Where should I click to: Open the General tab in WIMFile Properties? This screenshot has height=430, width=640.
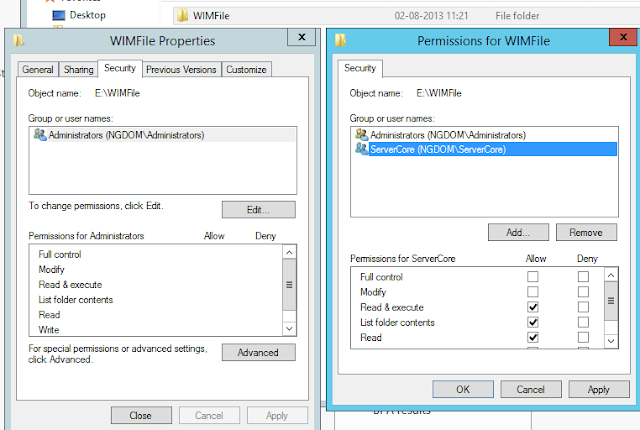tap(38, 69)
